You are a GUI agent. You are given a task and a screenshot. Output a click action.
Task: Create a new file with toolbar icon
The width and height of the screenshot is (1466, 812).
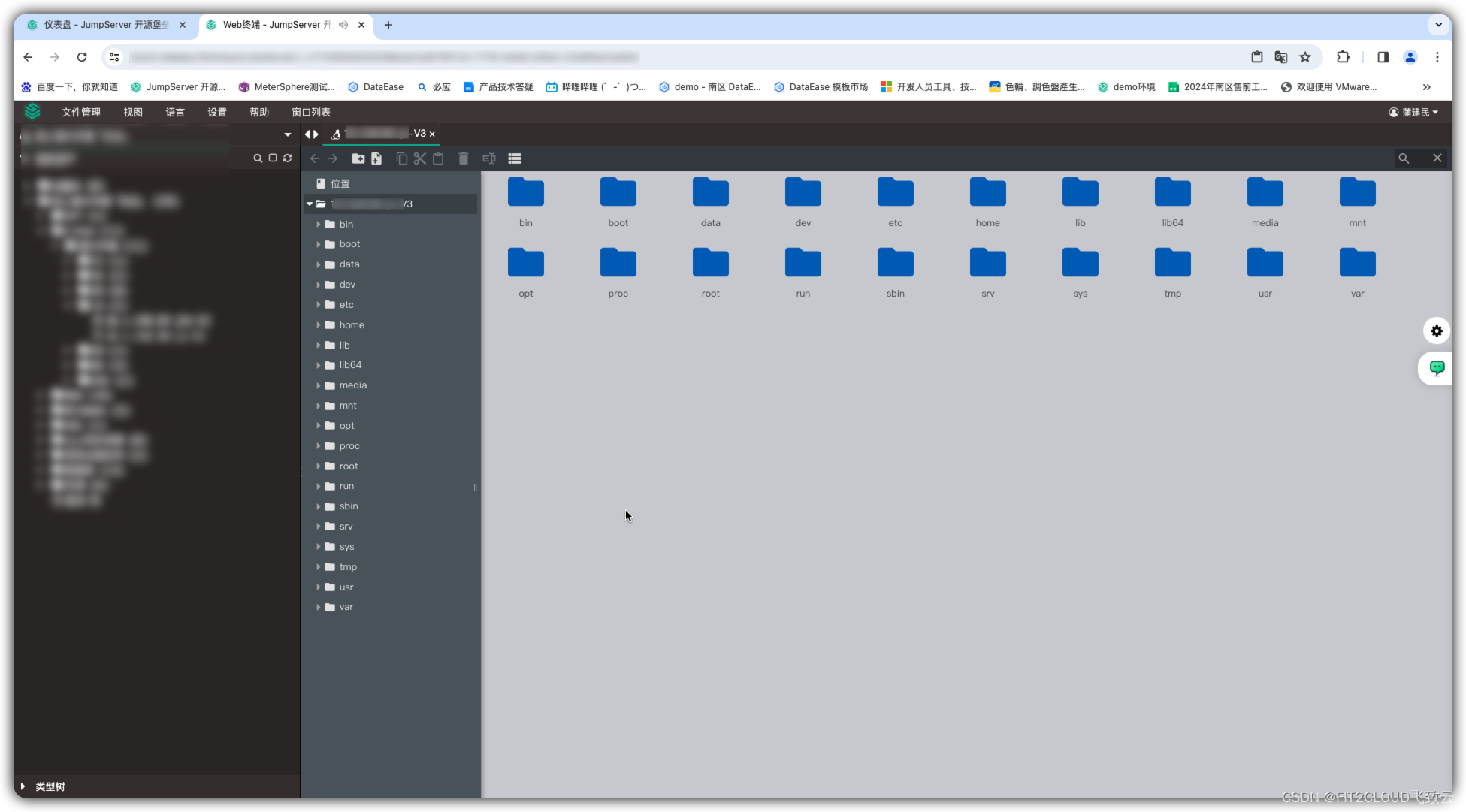(x=376, y=158)
